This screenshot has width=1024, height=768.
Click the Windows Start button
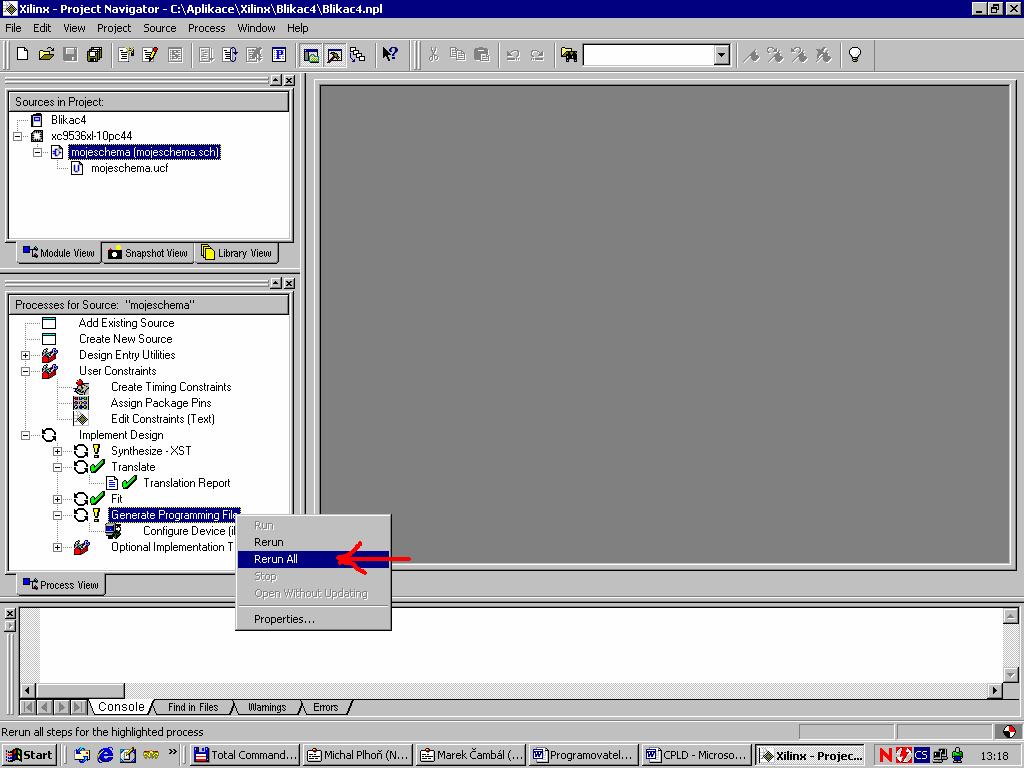tap(29, 756)
